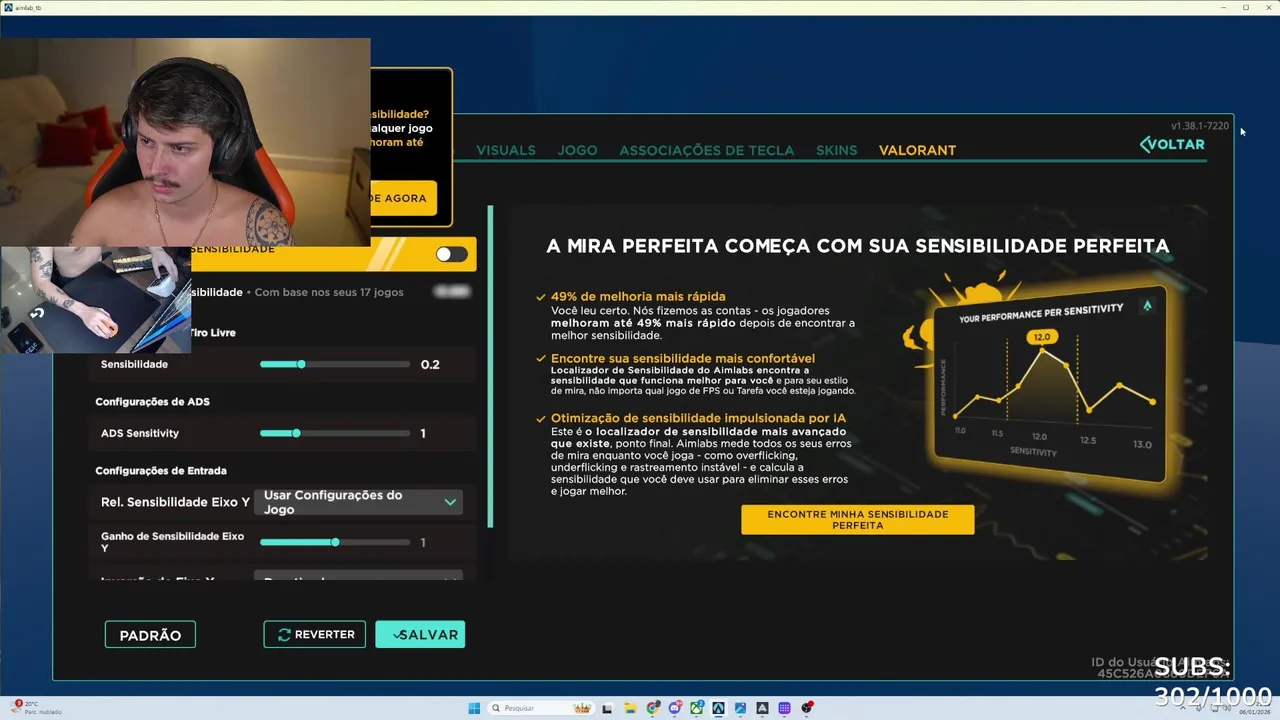This screenshot has height=720, width=1280.
Task: Click ENCONTRE MINHA SENSIBILIDADE PERFEITA button
Action: pyautogui.click(x=857, y=519)
